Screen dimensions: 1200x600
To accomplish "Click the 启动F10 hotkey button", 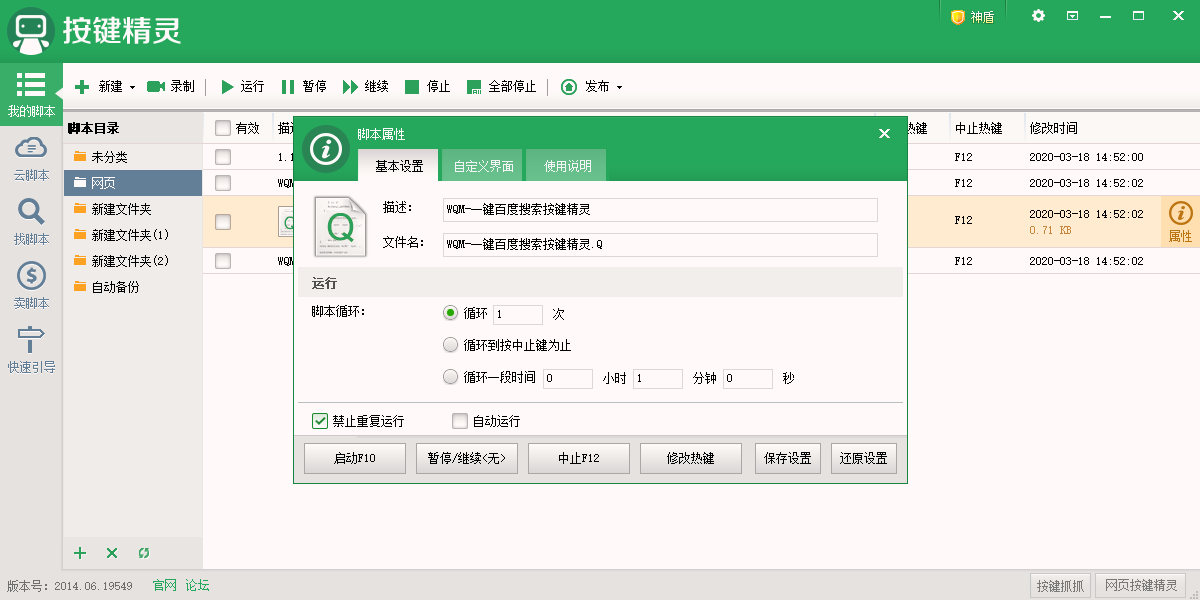I will click(x=355, y=458).
